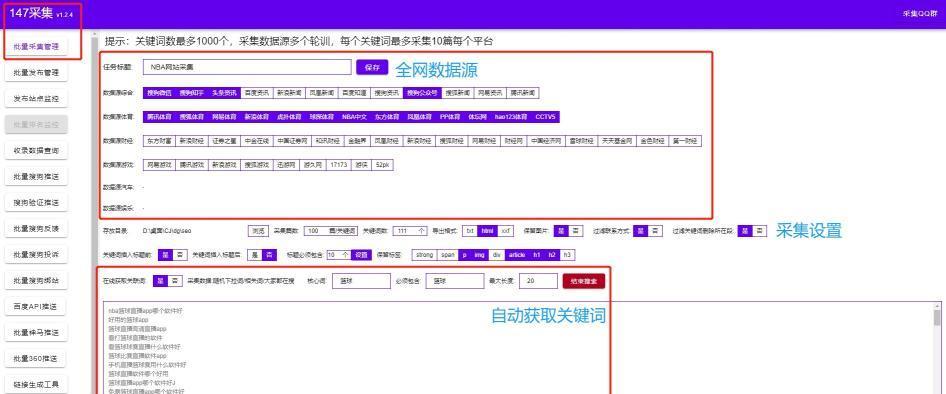Enable the 第一财经 finance source
This screenshot has height=394, width=946.
tap(685, 141)
